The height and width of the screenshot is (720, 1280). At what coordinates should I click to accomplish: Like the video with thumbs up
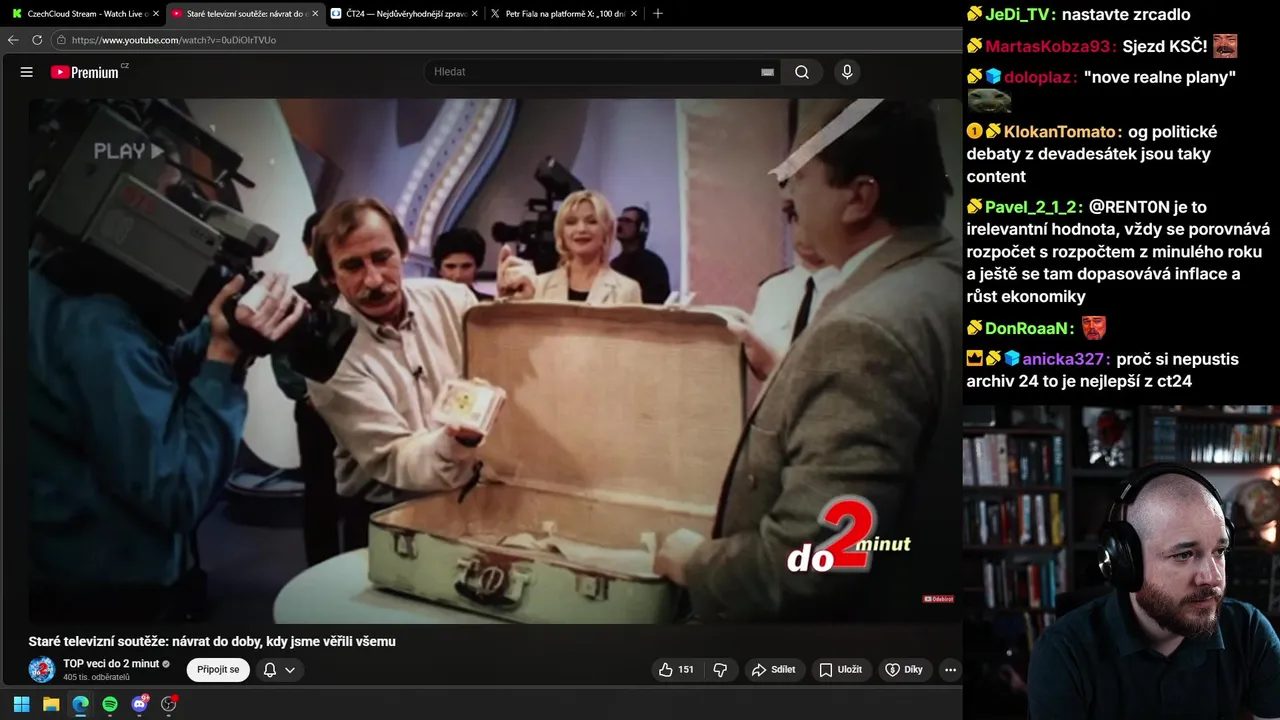677,670
